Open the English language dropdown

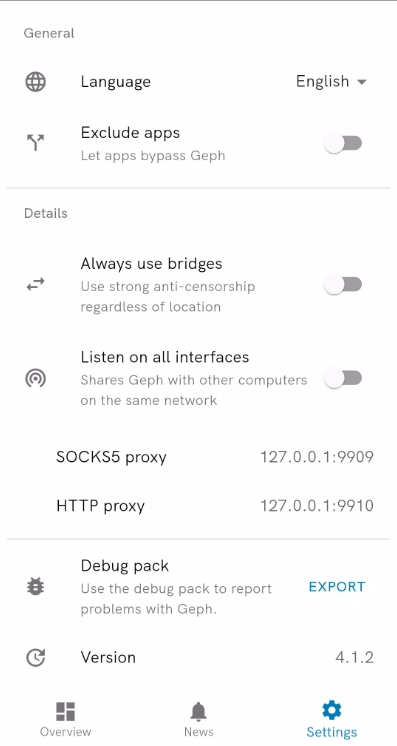tap(331, 81)
